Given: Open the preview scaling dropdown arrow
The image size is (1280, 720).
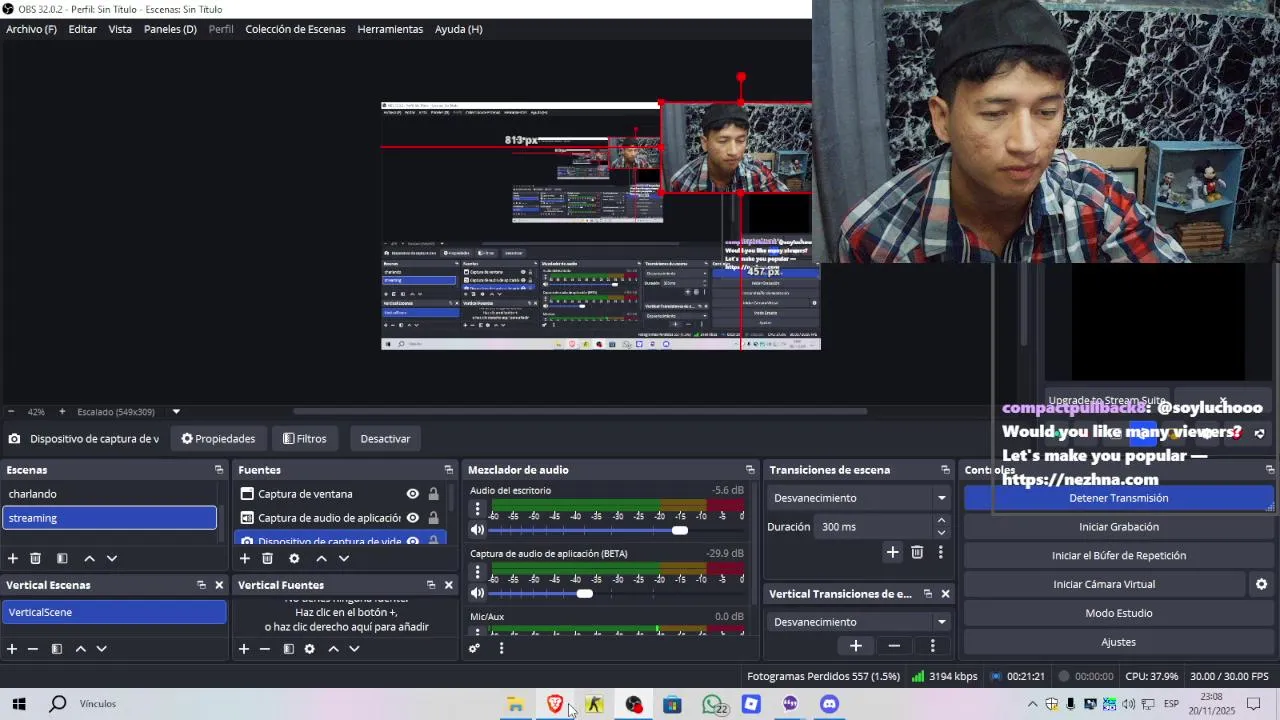Looking at the screenshot, I should click(176, 412).
